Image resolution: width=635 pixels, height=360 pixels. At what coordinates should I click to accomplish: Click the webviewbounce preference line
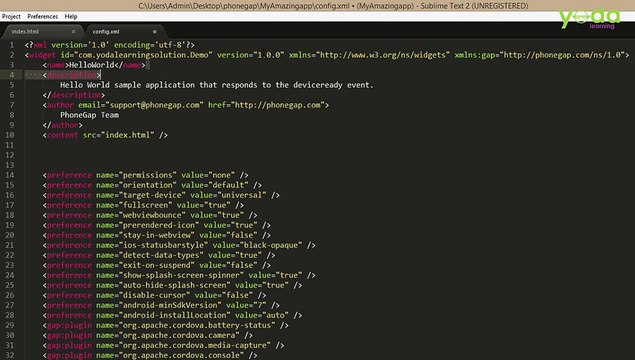[x=150, y=215]
